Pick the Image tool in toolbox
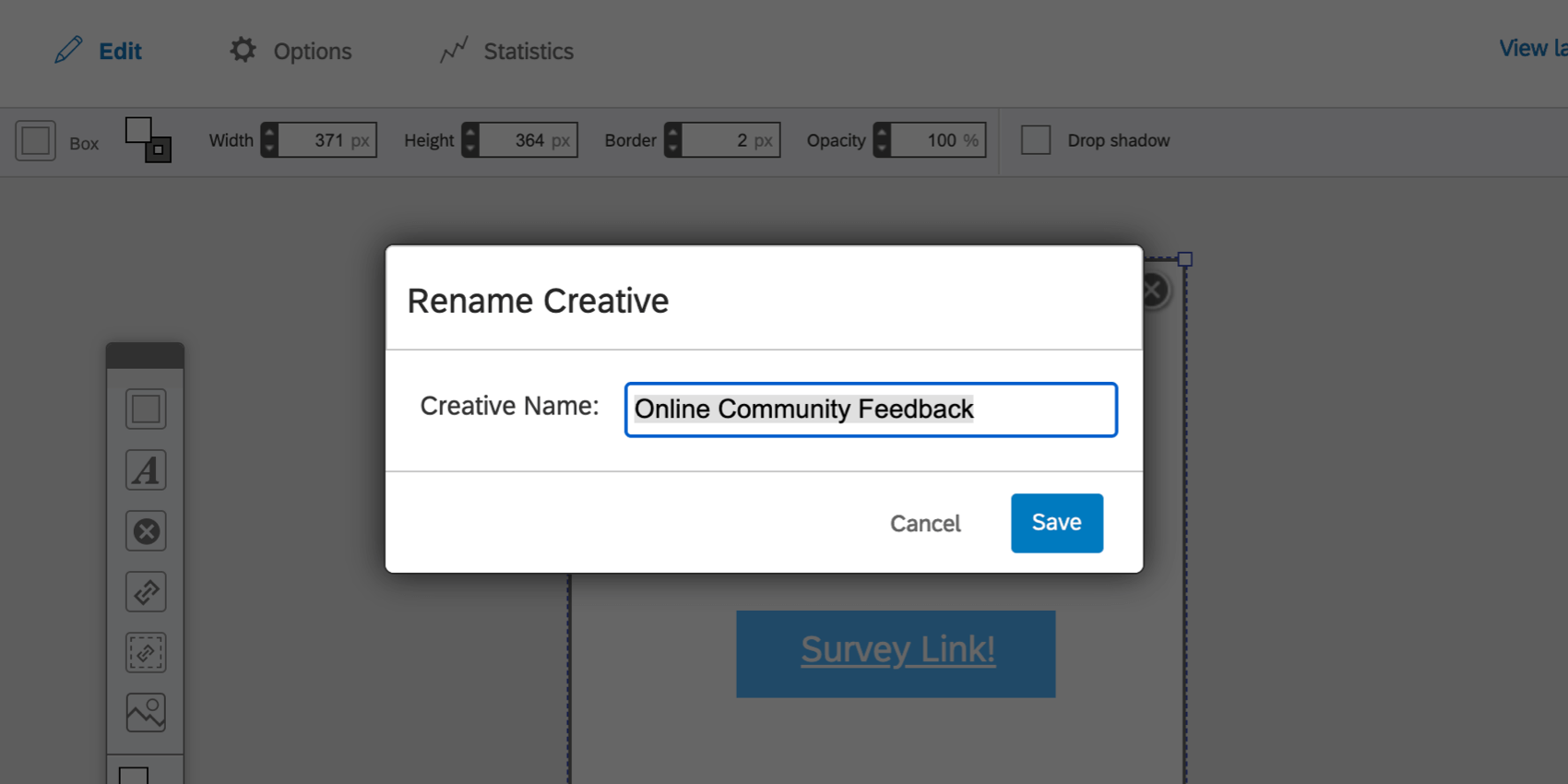The image size is (1568, 784). pos(146,713)
